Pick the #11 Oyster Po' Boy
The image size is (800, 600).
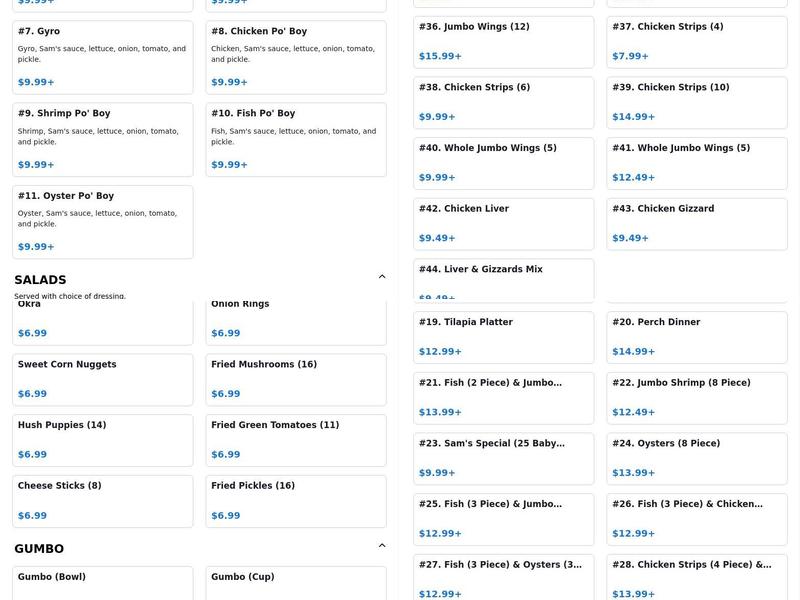(102, 221)
